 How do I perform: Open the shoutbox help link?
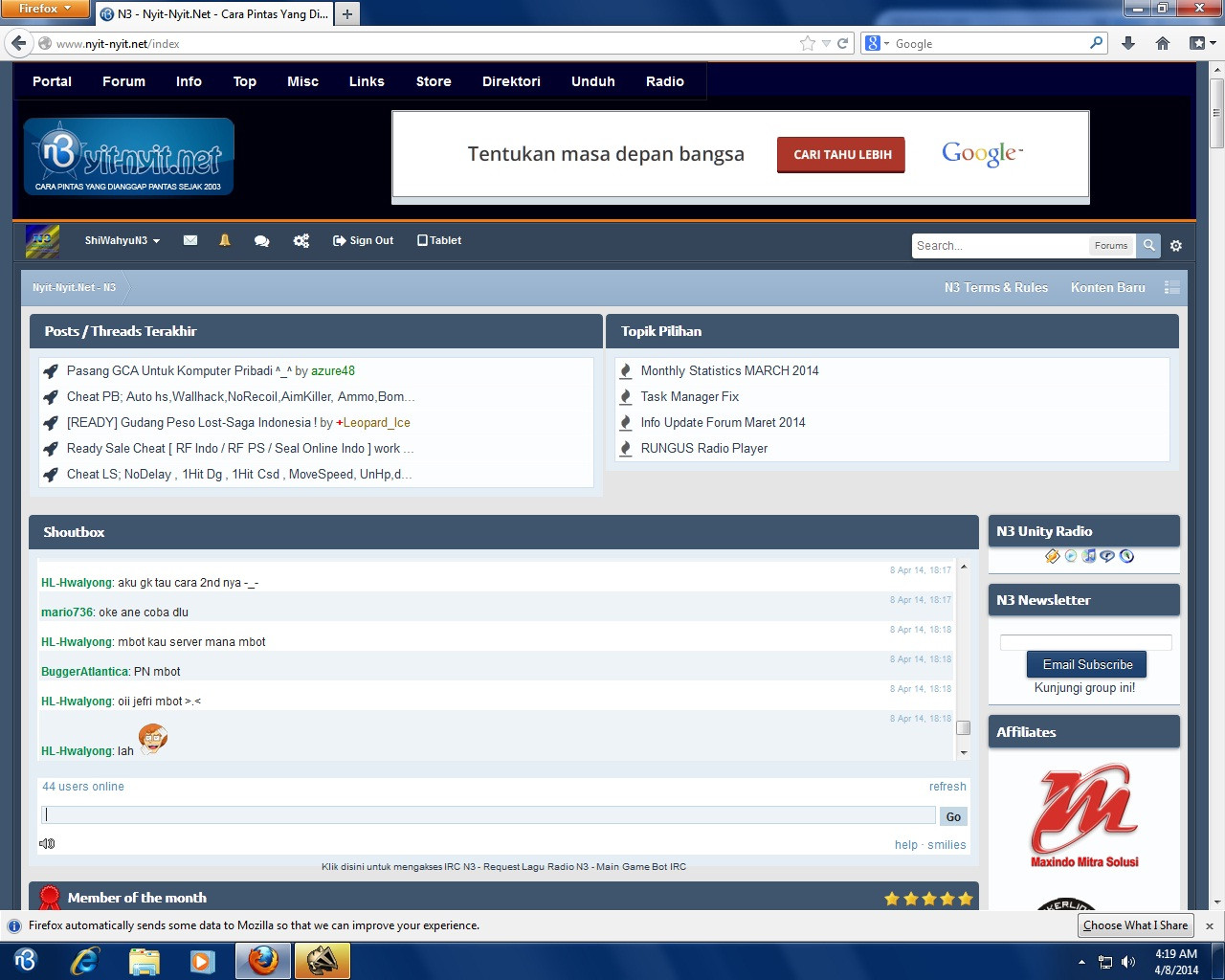906,845
